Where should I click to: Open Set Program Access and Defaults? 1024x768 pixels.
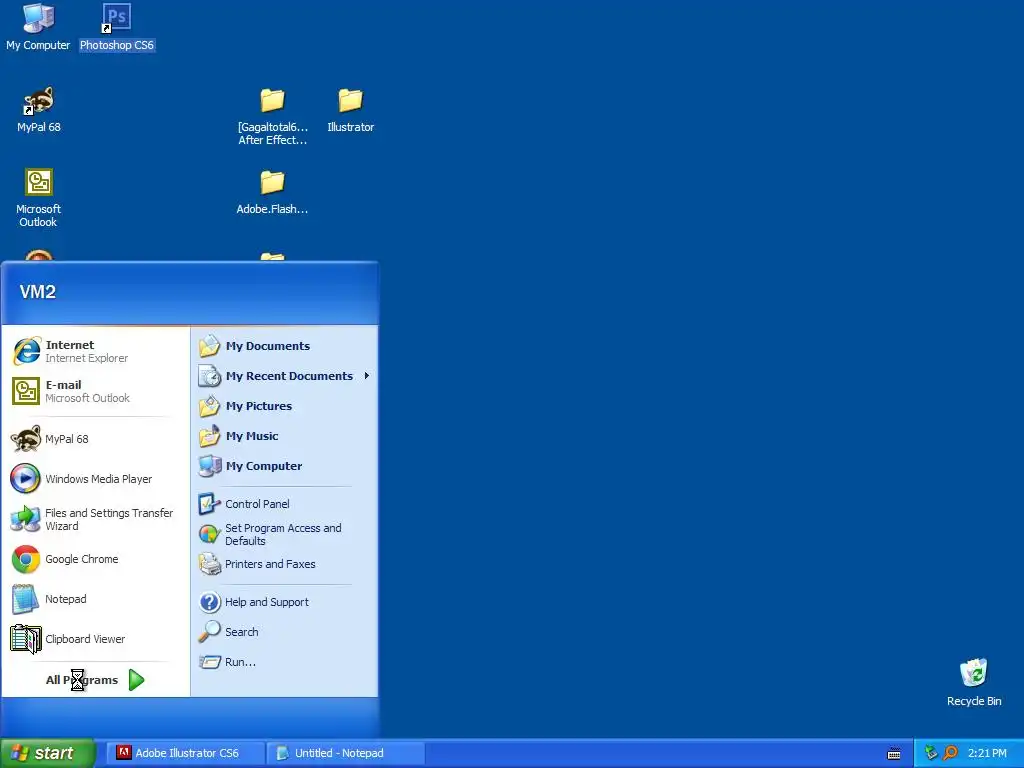point(284,534)
